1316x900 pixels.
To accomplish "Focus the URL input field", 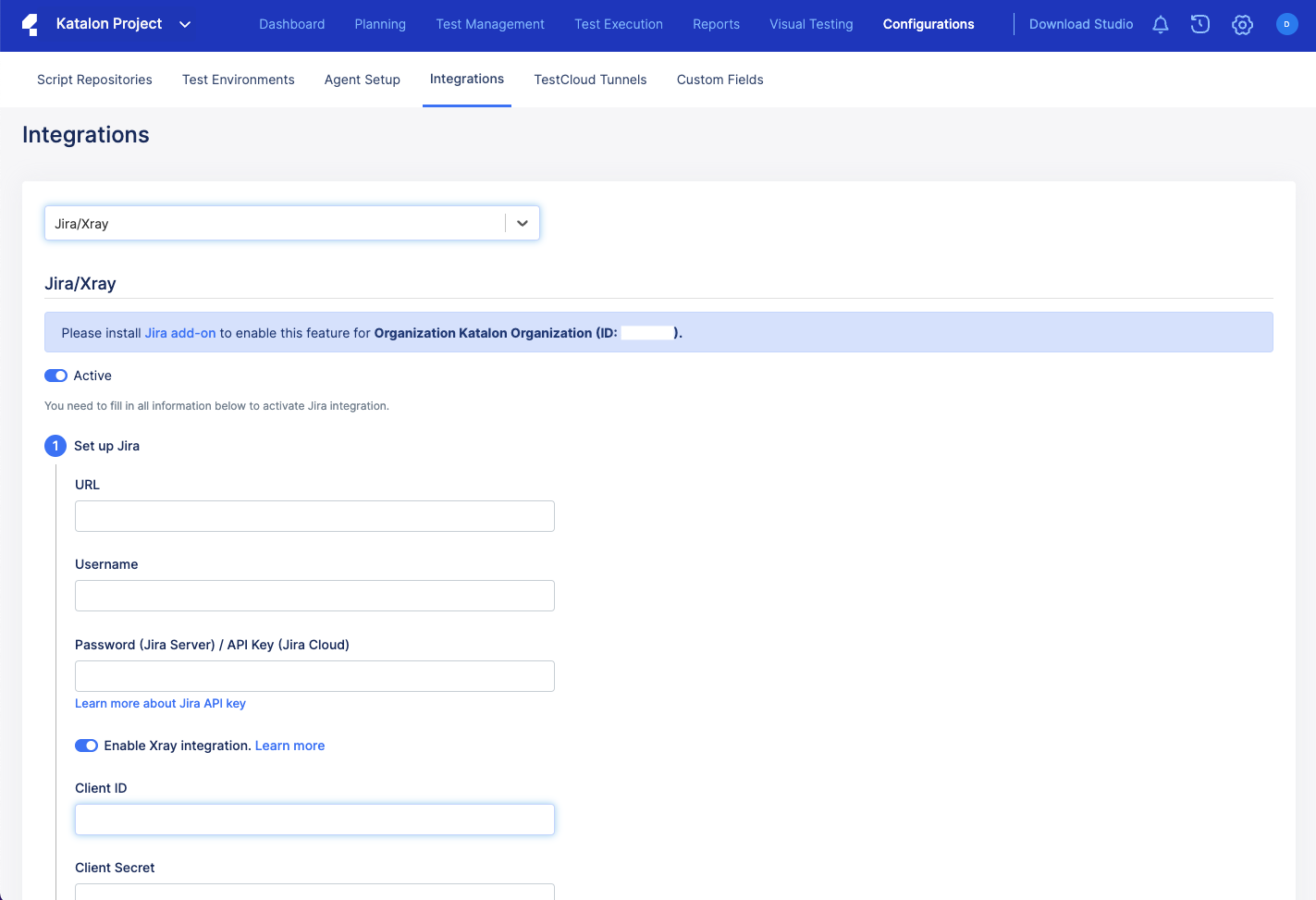I will pyautogui.click(x=314, y=516).
